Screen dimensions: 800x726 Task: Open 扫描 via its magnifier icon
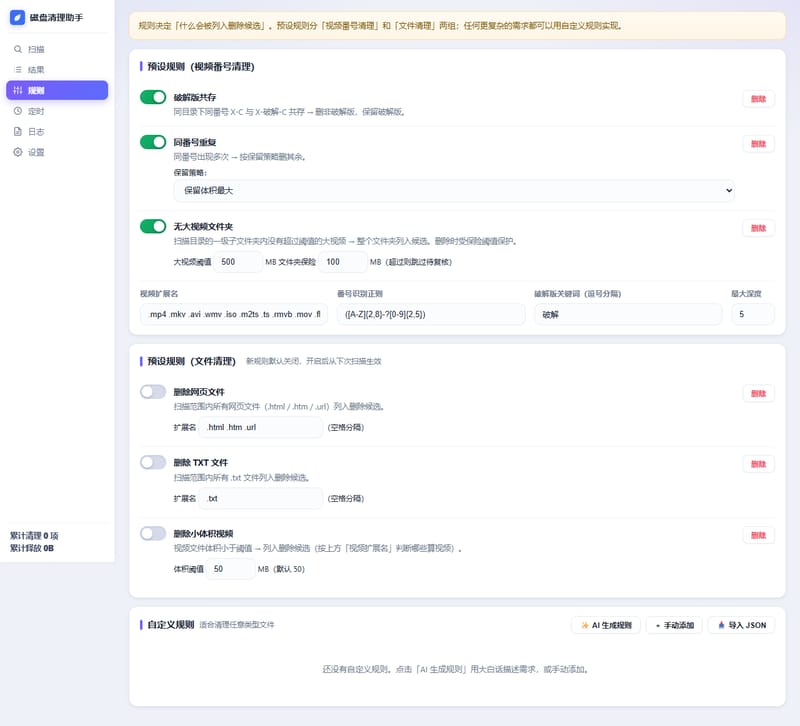[18, 49]
